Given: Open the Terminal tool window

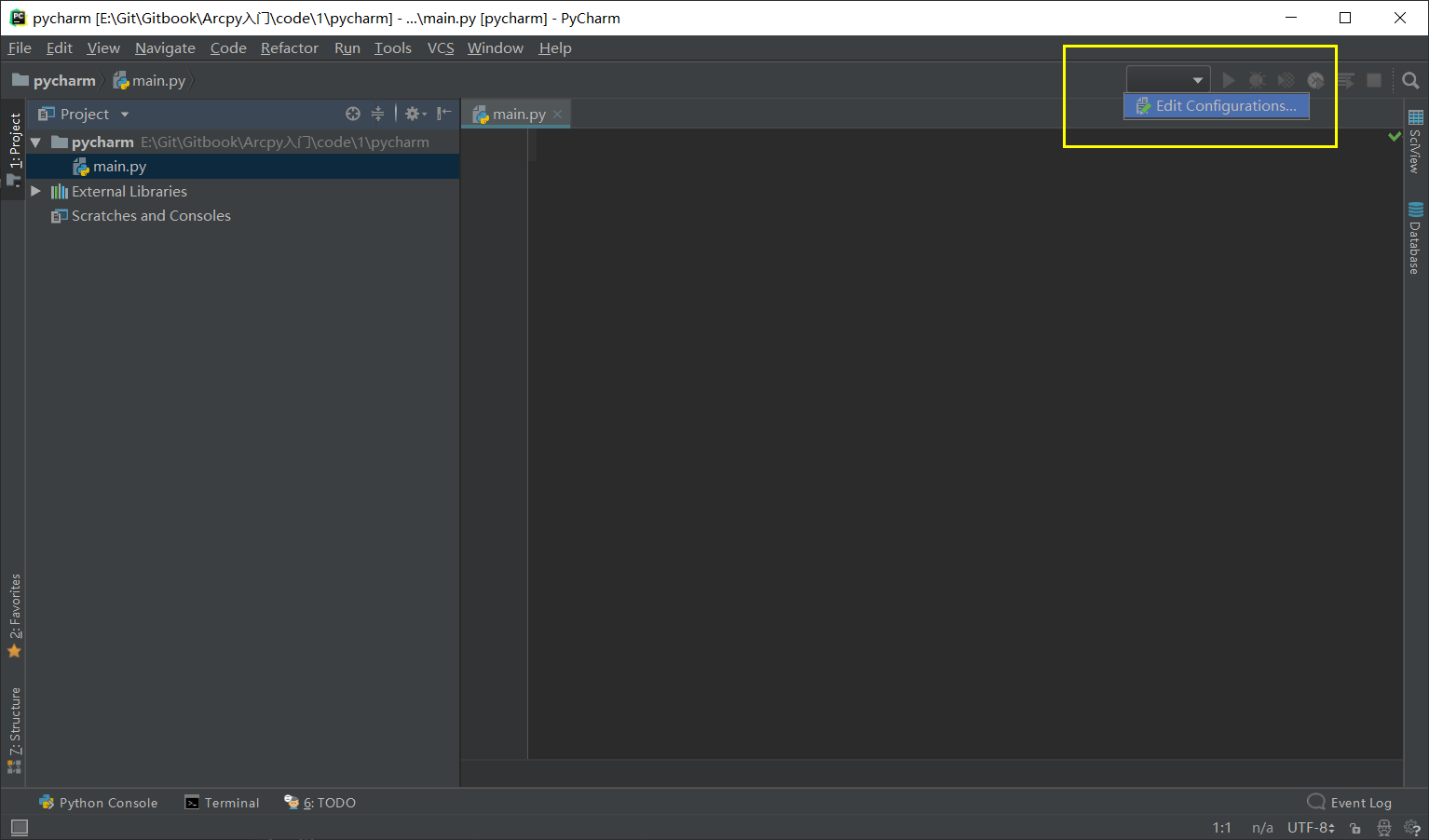Looking at the screenshot, I should pyautogui.click(x=222, y=803).
